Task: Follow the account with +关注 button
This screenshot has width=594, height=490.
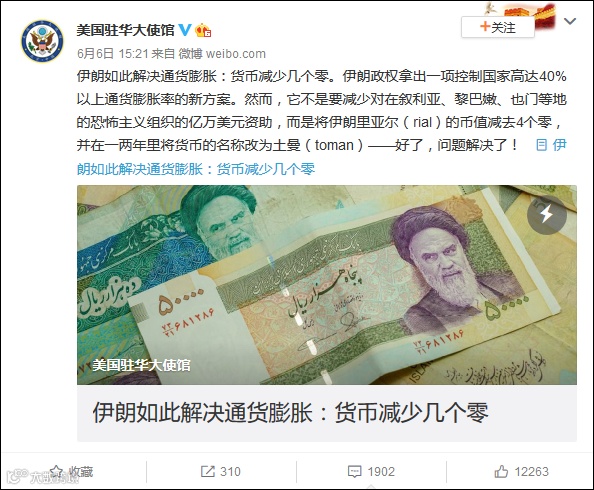Action: 498,27
